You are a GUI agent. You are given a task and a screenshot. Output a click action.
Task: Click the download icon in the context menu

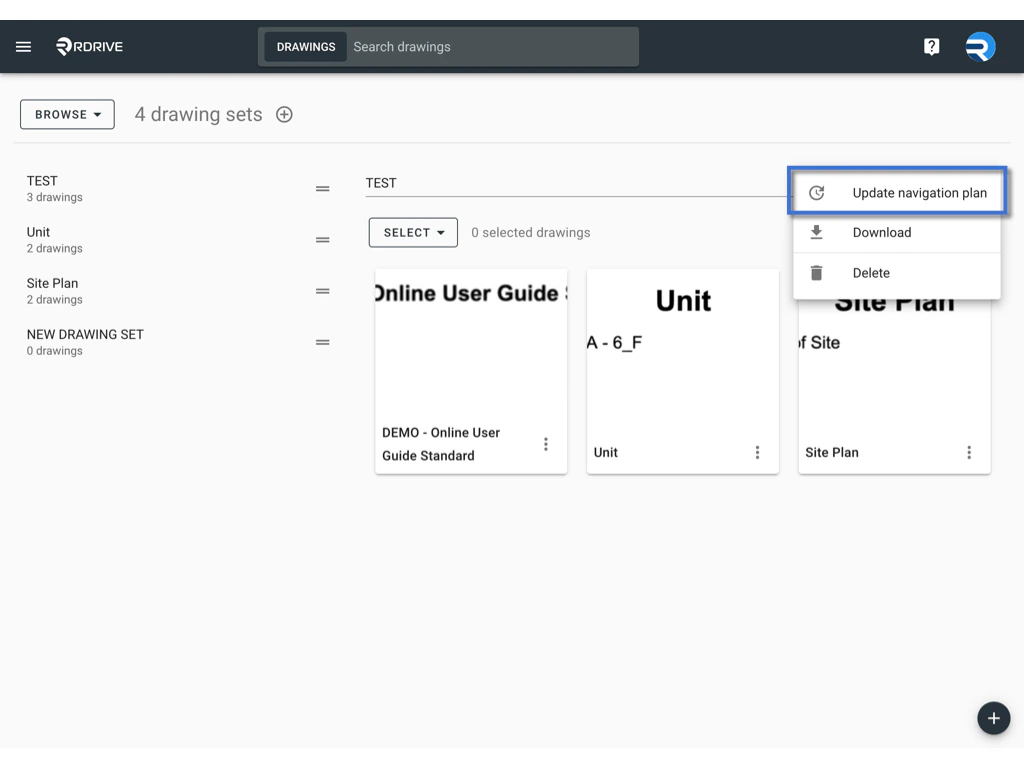coord(817,232)
